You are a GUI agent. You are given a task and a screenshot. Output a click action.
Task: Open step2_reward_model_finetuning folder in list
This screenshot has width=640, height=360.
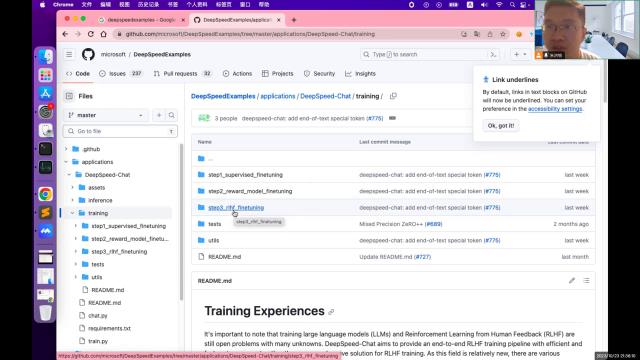click(x=250, y=191)
